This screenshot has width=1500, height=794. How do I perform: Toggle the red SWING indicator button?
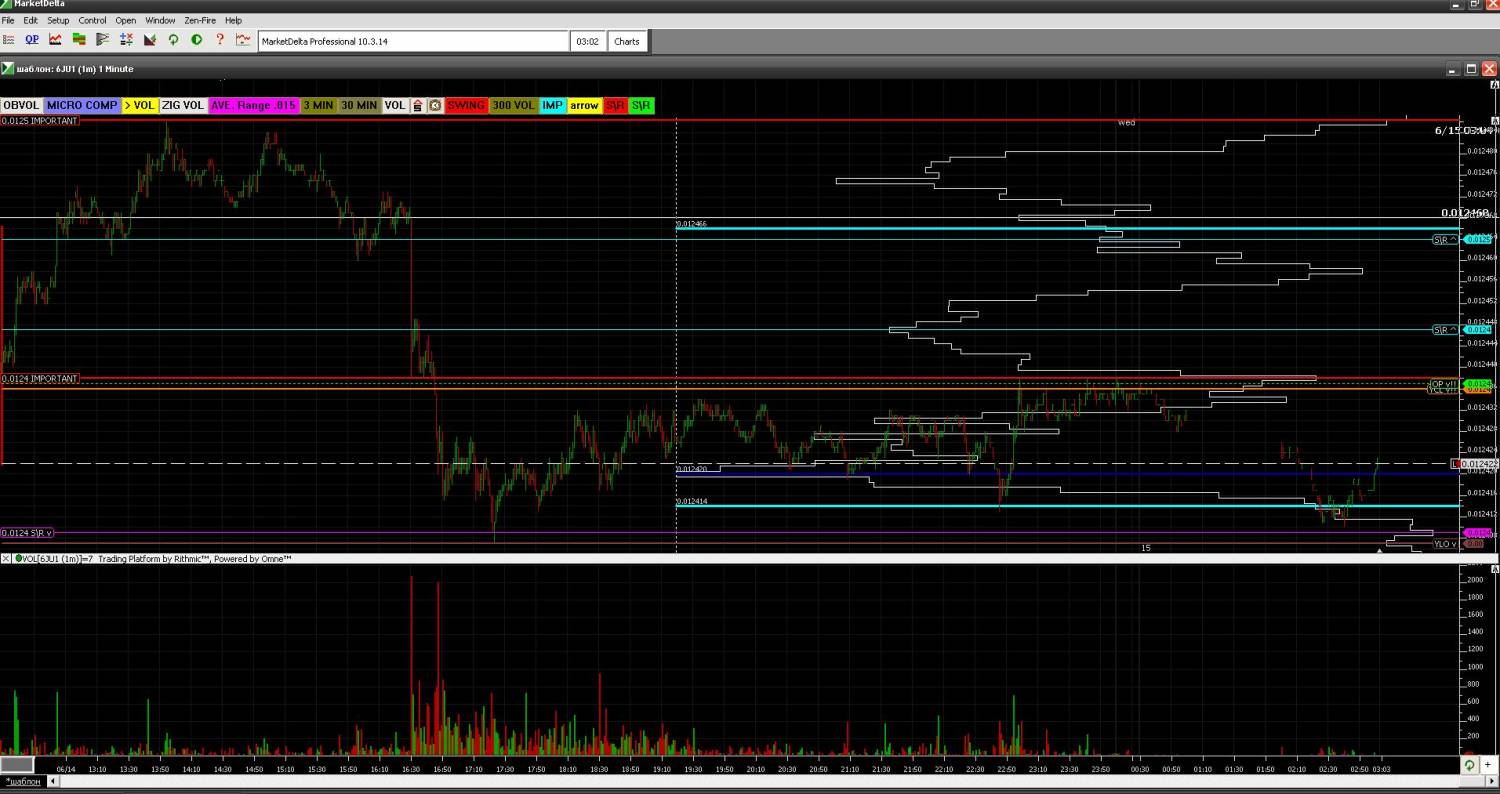[466, 105]
